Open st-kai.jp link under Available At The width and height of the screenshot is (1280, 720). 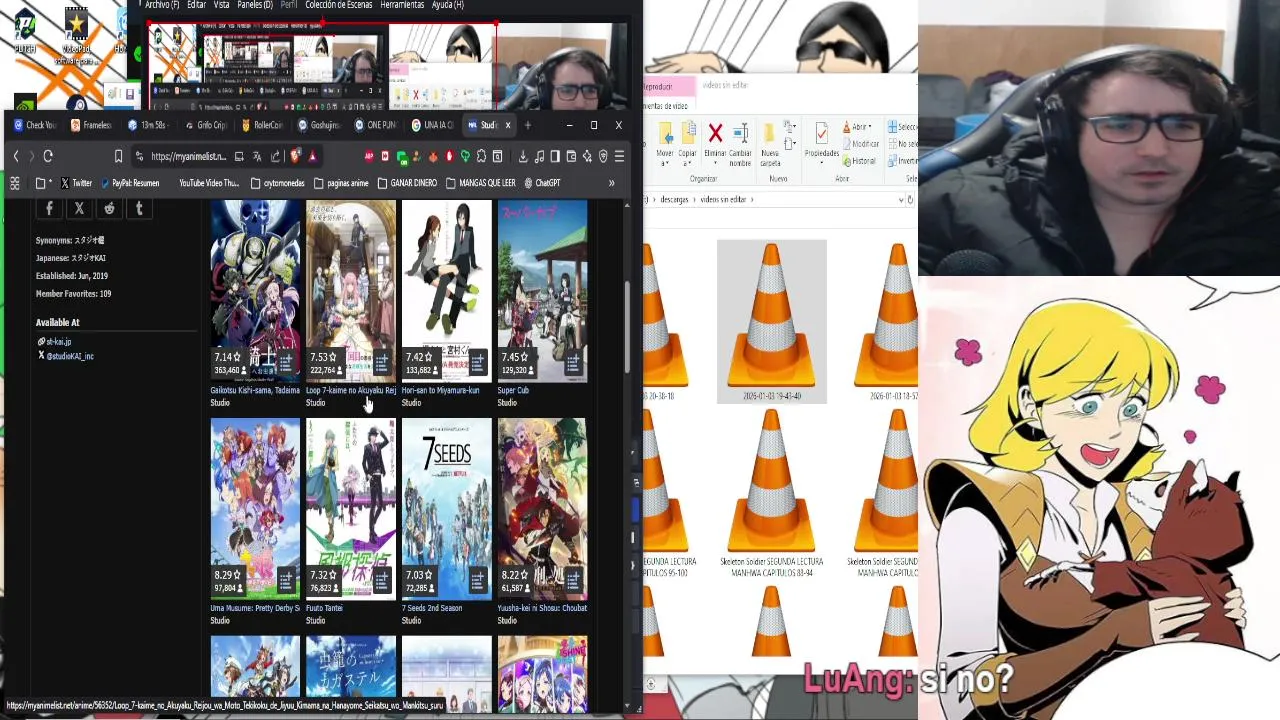(58, 342)
